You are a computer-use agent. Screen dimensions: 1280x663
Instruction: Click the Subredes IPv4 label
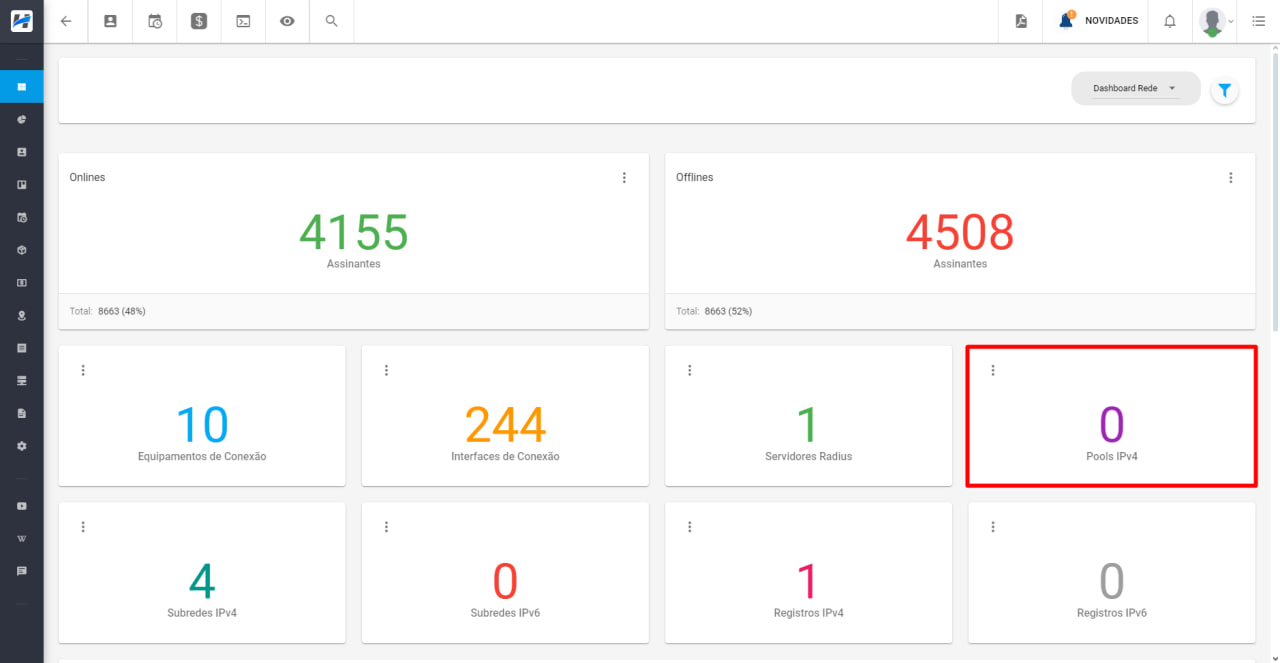click(202, 613)
